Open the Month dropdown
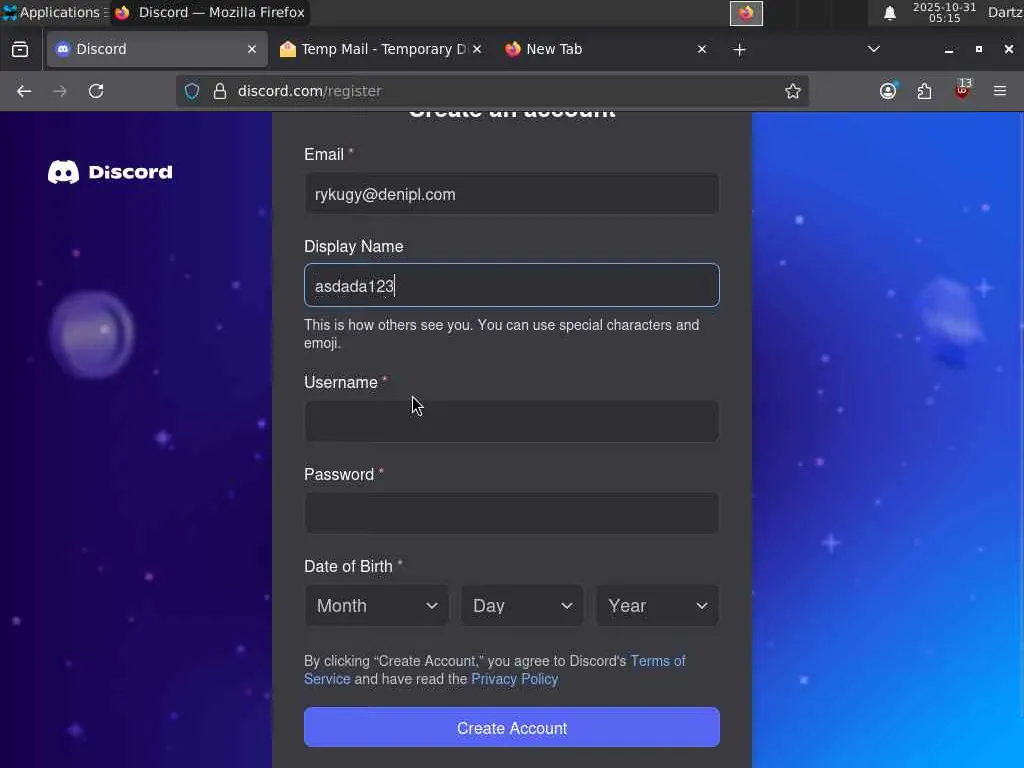This screenshot has width=1024, height=768. (x=377, y=605)
